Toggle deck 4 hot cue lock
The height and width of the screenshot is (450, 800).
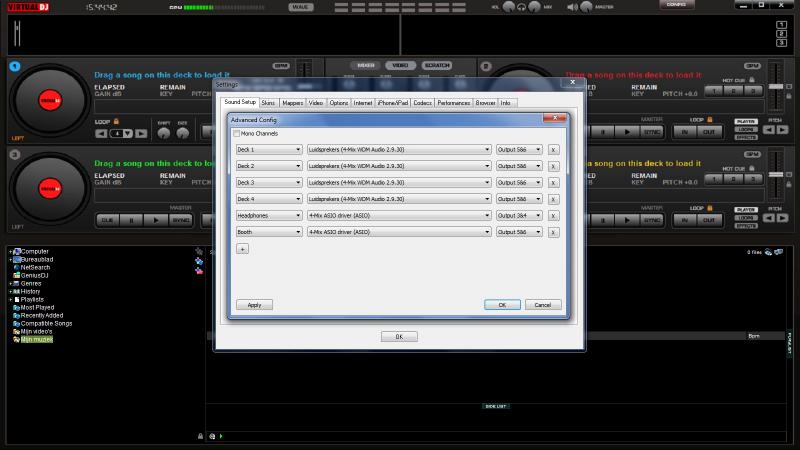pos(752,168)
